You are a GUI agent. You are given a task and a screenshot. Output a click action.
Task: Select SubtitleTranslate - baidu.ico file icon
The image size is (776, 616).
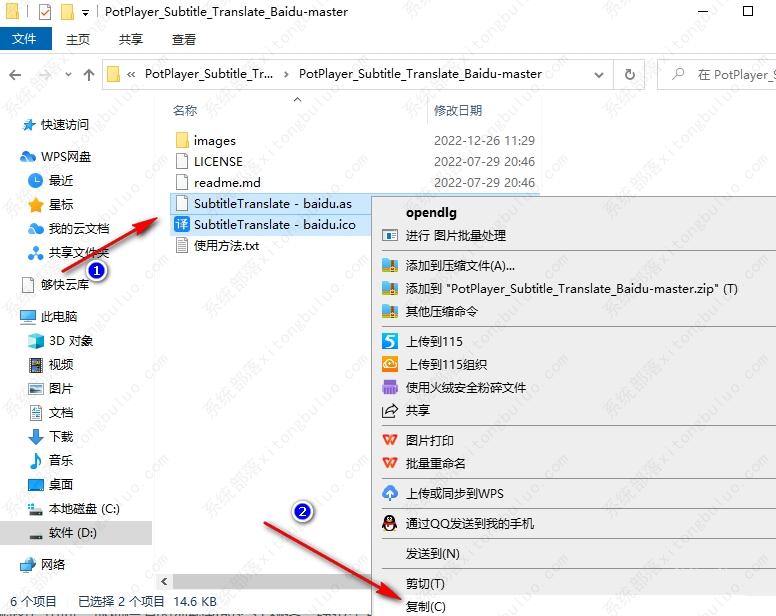pyautogui.click(x=182, y=224)
